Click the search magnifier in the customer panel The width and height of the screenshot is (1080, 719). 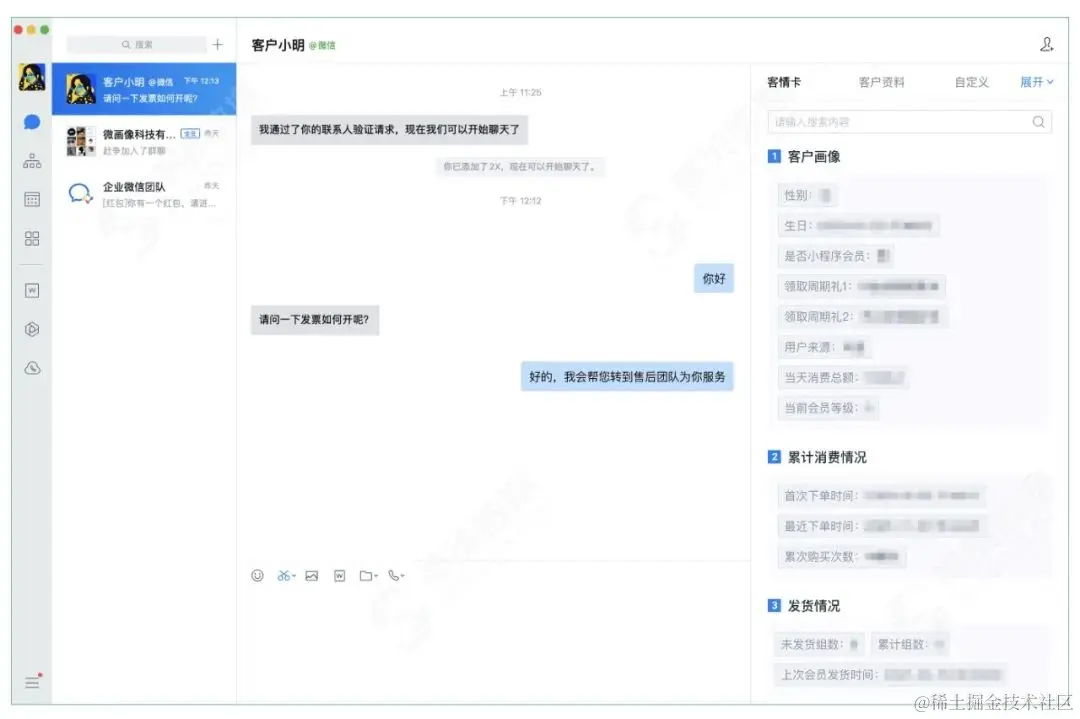(x=1038, y=121)
